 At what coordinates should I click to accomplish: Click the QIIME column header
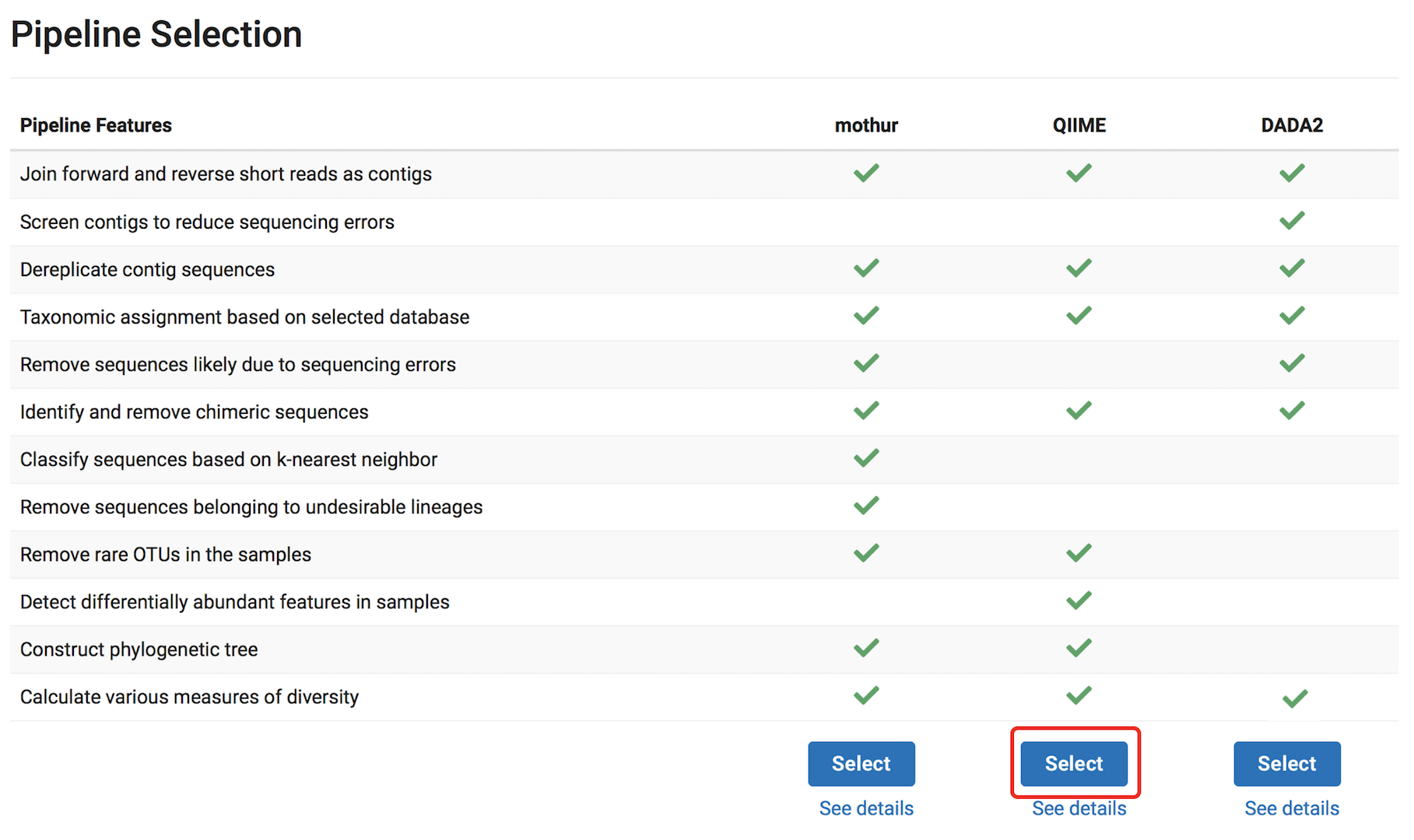1079,125
